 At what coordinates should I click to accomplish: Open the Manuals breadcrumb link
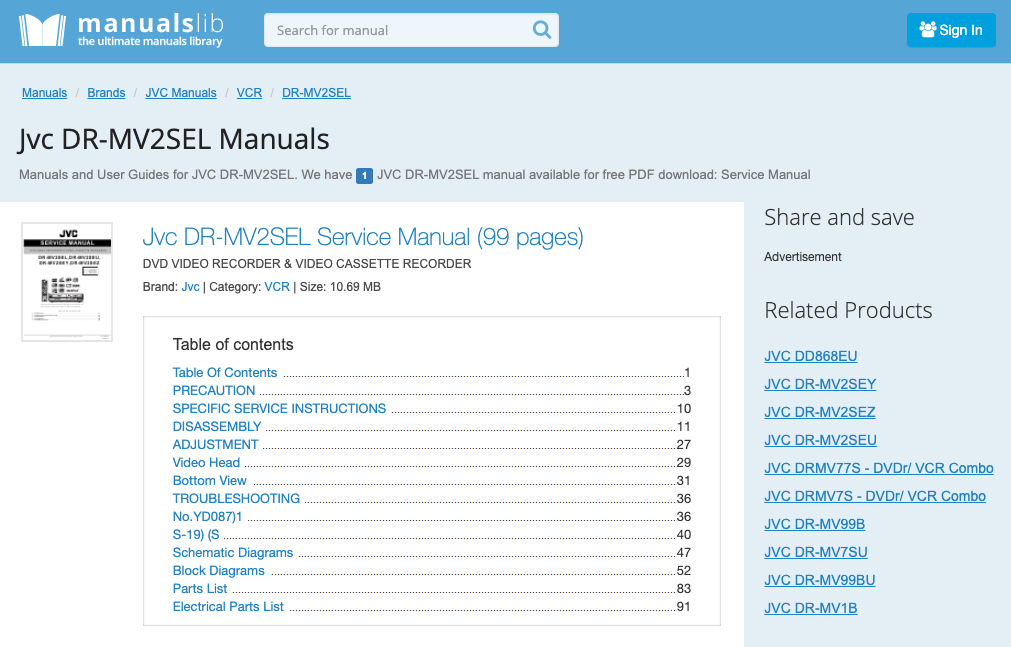[x=44, y=93]
